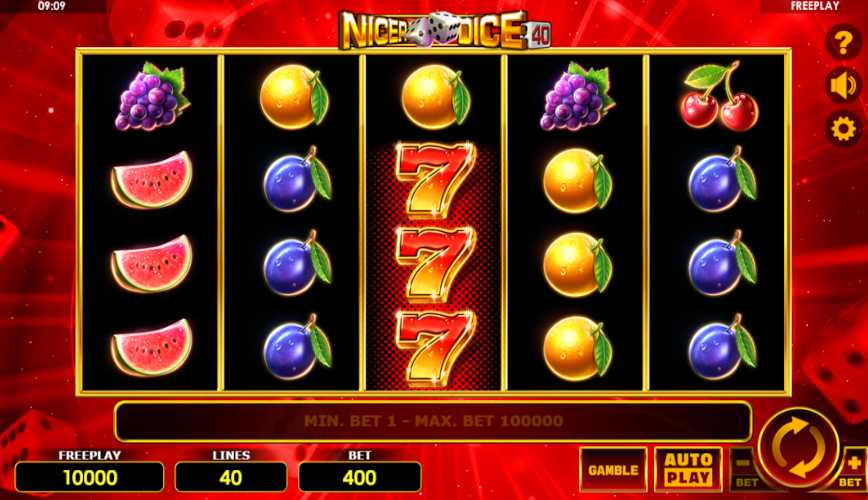Click the min/max bet message bar
Viewport: 868px width, 500px height.
coord(433,421)
